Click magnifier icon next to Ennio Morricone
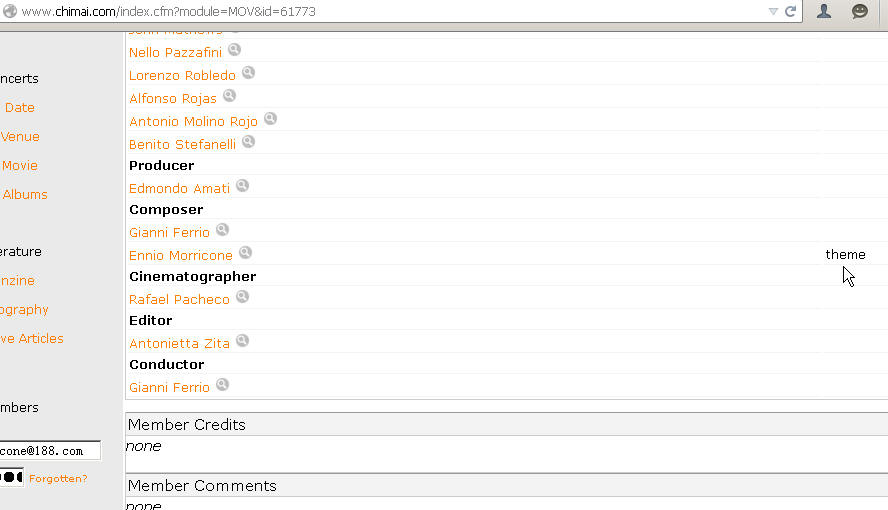The height and width of the screenshot is (510, 888). pyautogui.click(x=245, y=253)
